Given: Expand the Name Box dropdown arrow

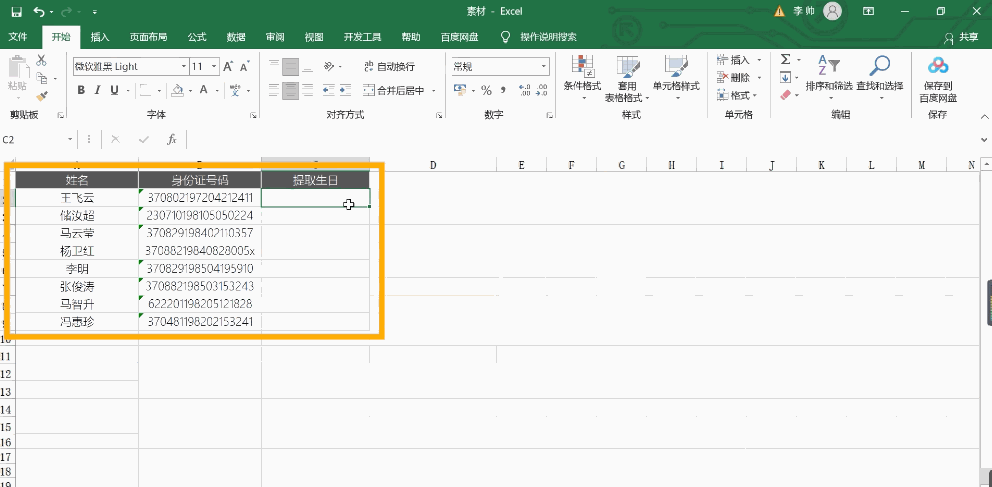Looking at the screenshot, I should 70,139.
